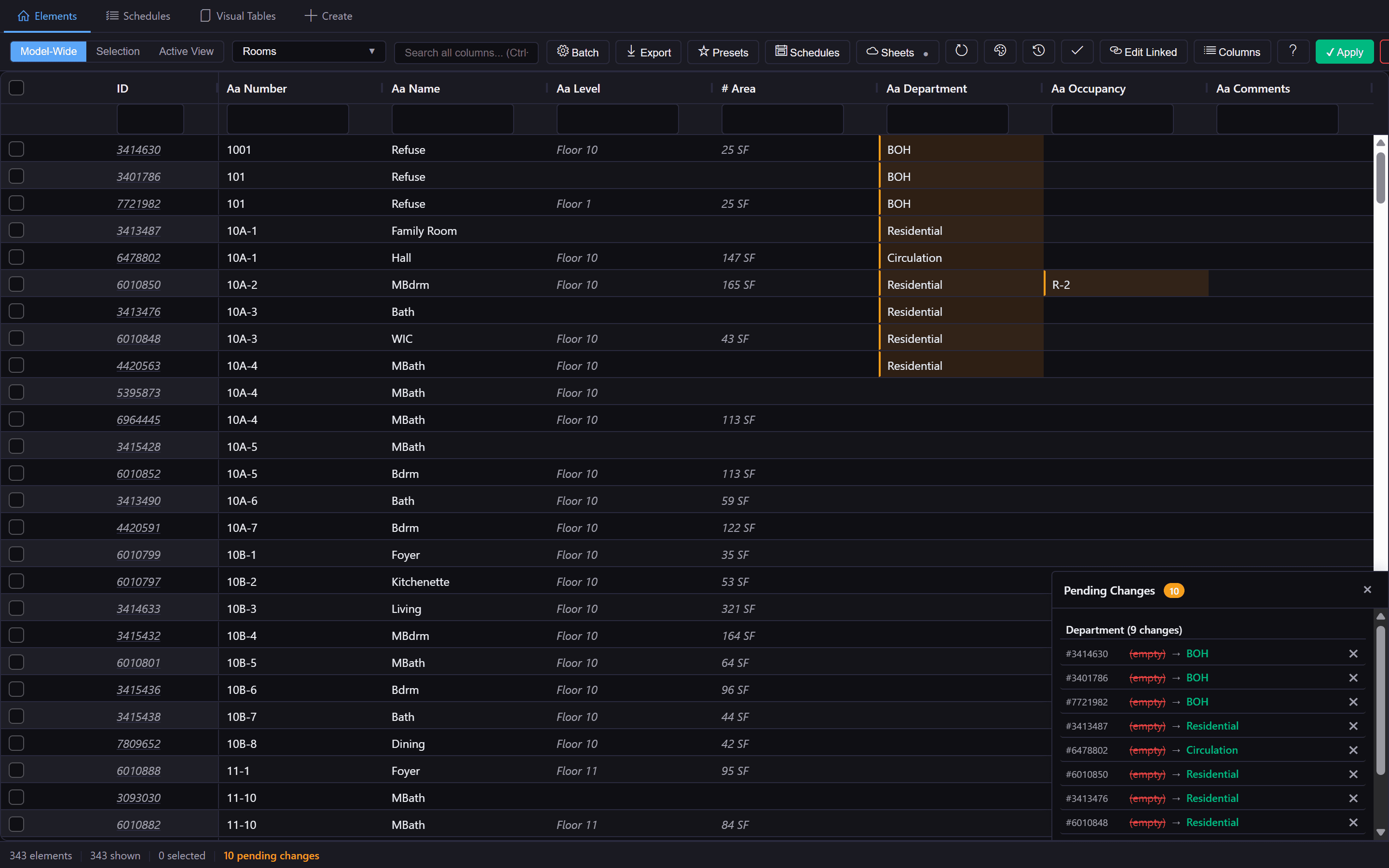Switch to the Elements tab

[x=47, y=16]
